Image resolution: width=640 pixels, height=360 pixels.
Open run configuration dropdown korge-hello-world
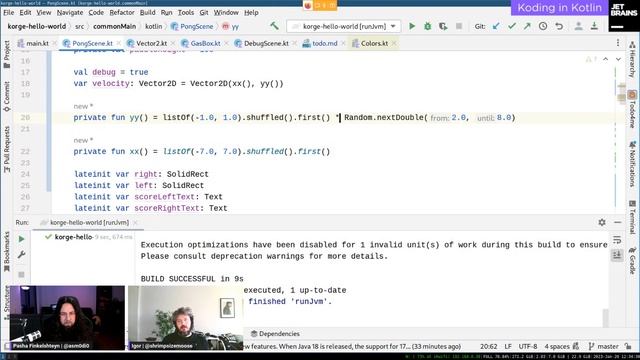click(343, 26)
